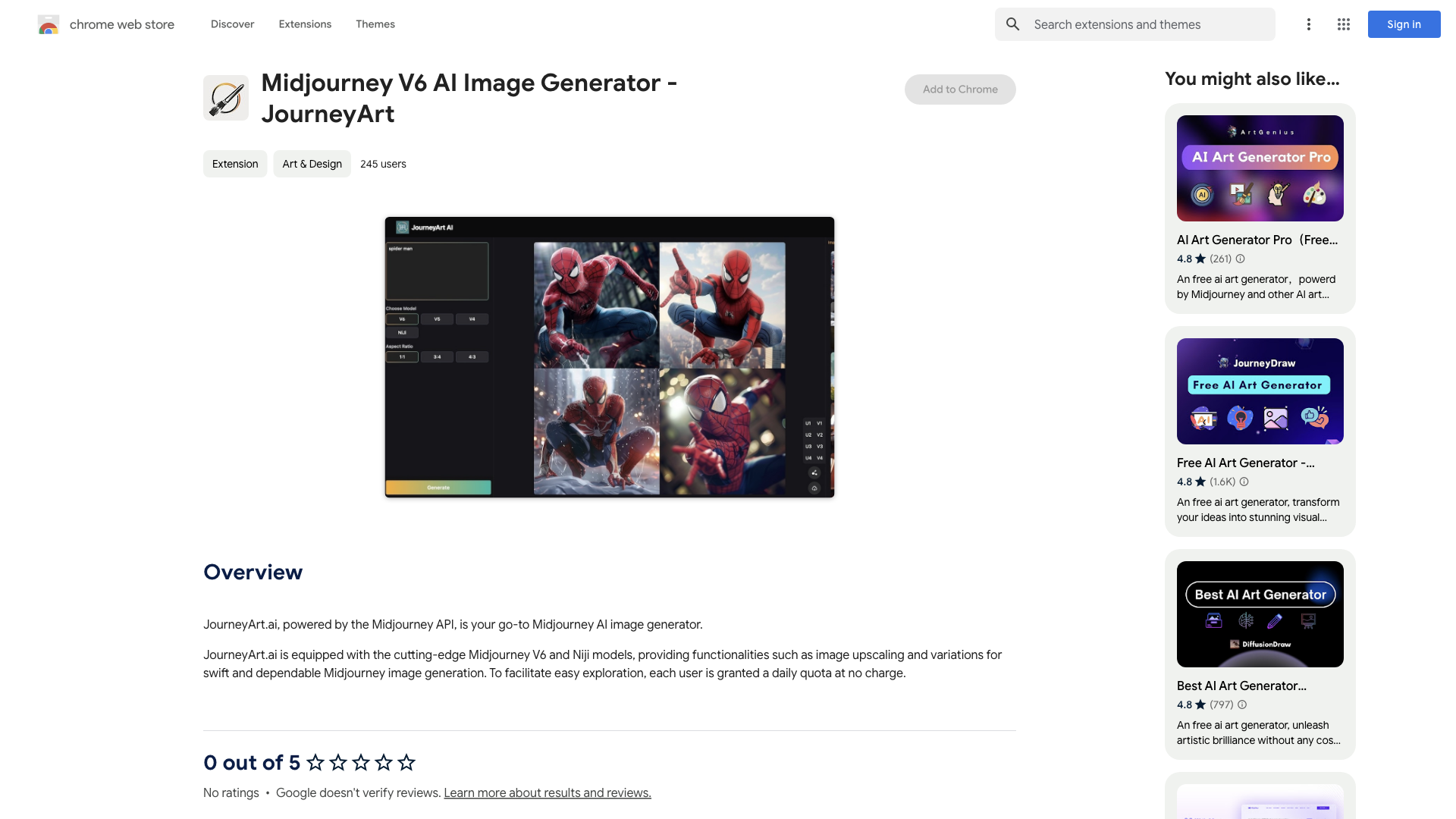Viewport: 1456px width, 819px height.
Task: Click the '0 out of 5' rating text
Action: 252,762
